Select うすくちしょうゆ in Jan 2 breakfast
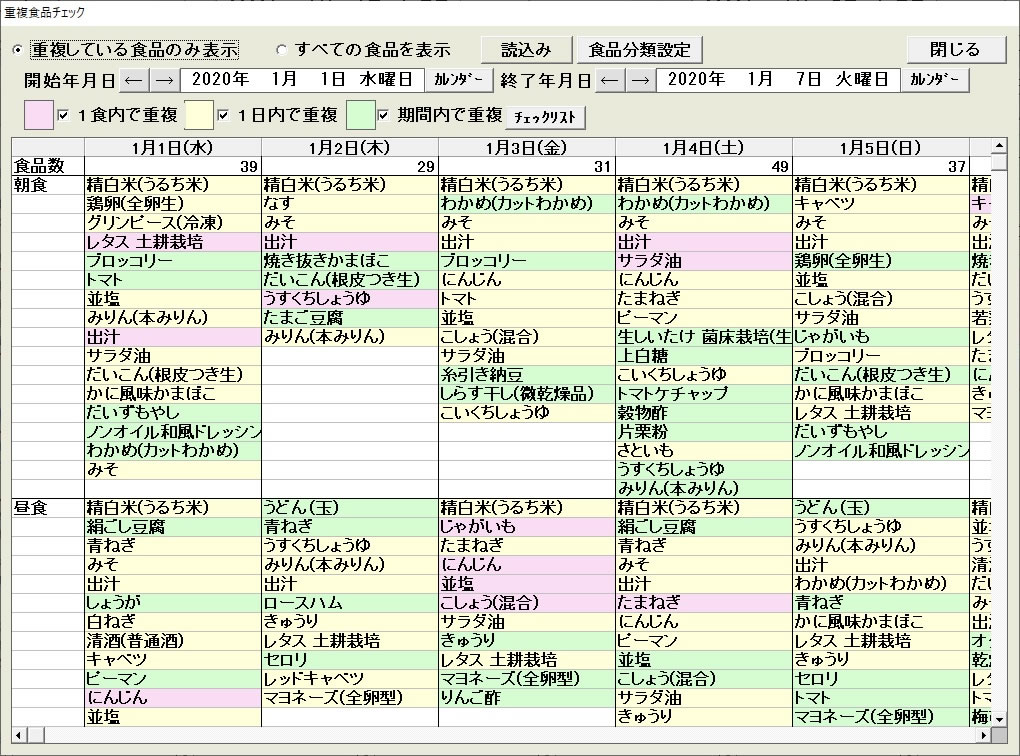This screenshot has height=756, width=1020. [x=350, y=299]
